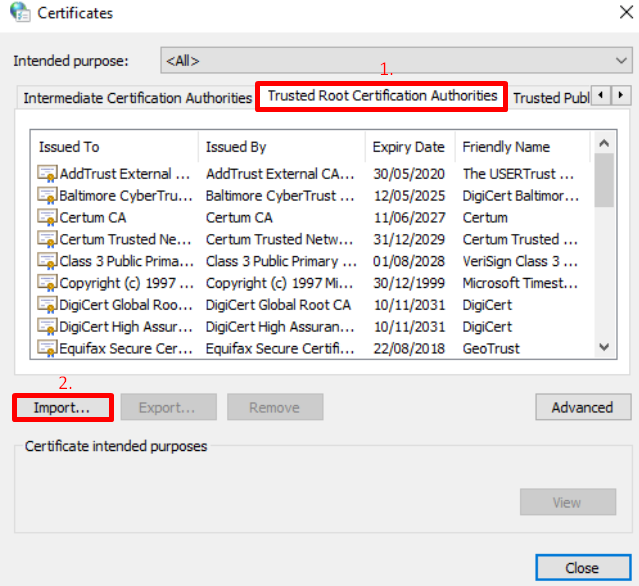This screenshot has width=639, height=586.
Task: Select the Certum CA Issued To entry
Action: tap(93, 218)
